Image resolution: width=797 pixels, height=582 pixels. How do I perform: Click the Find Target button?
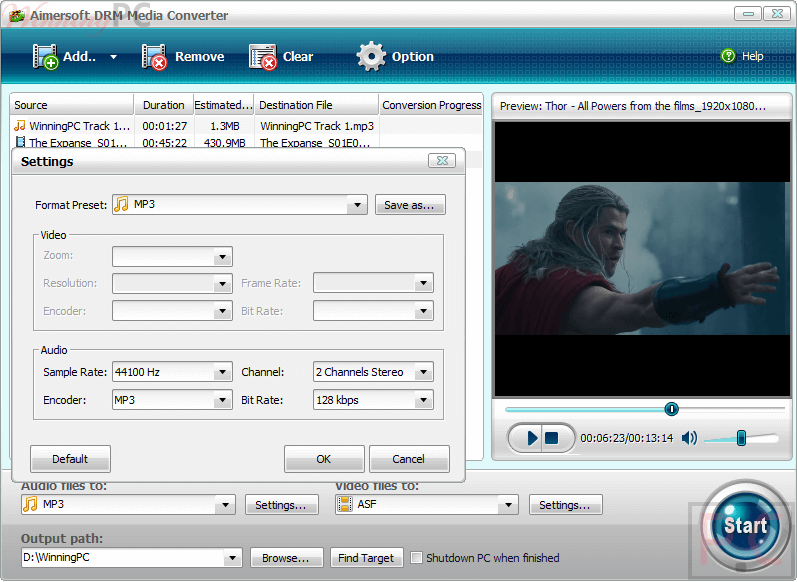coord(366,558)
